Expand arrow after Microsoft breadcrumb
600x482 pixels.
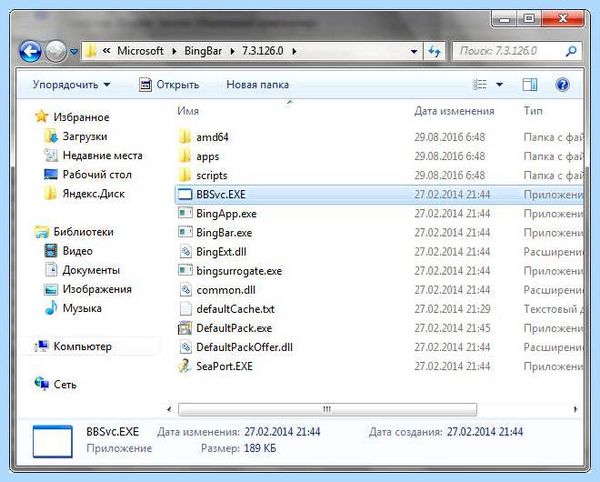[x=174, y=51]
